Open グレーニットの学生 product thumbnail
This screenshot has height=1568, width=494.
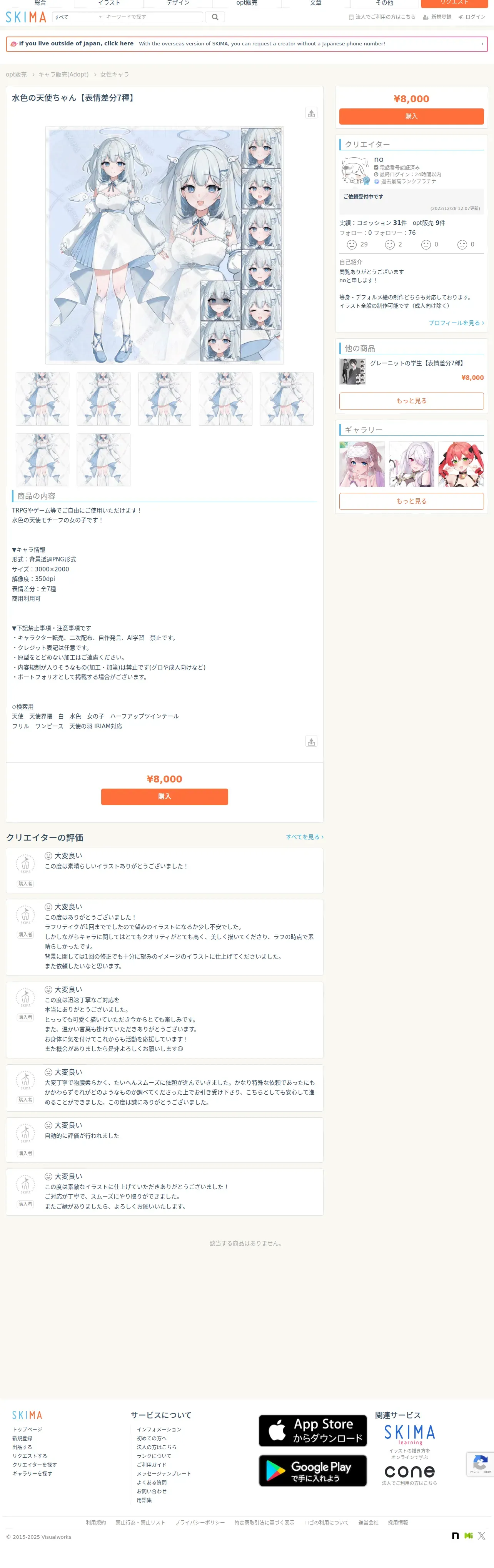click(x=353, y=371)
